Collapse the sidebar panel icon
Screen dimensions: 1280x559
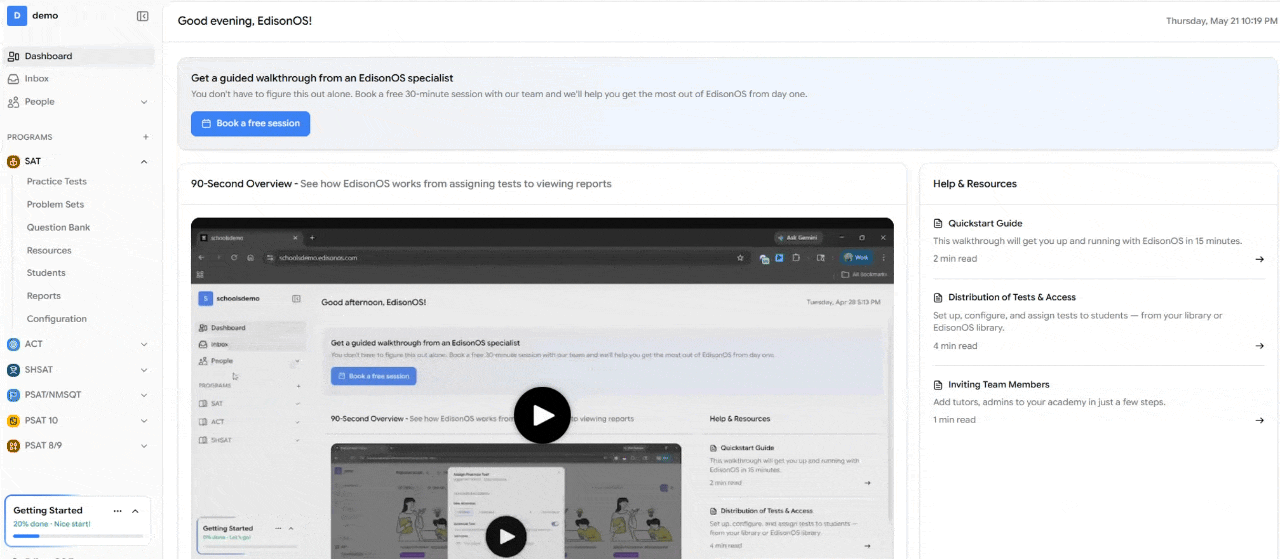[143, 16]
